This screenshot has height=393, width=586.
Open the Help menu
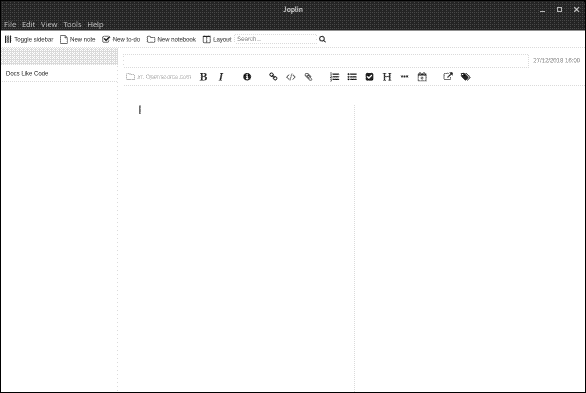coord(95,24)
